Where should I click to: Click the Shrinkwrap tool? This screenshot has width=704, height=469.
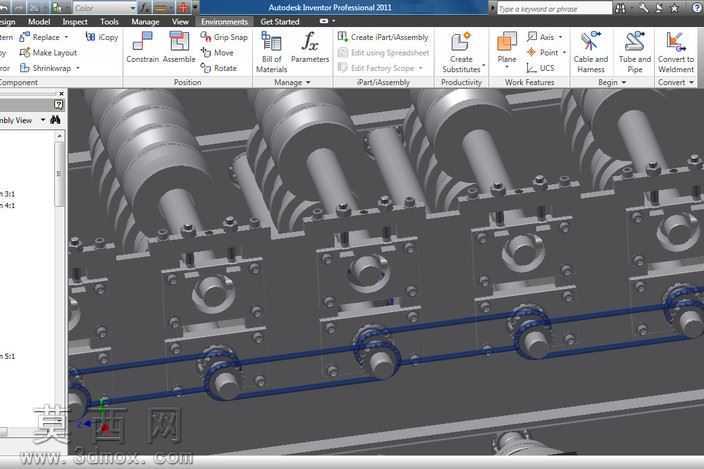point(45,68)
